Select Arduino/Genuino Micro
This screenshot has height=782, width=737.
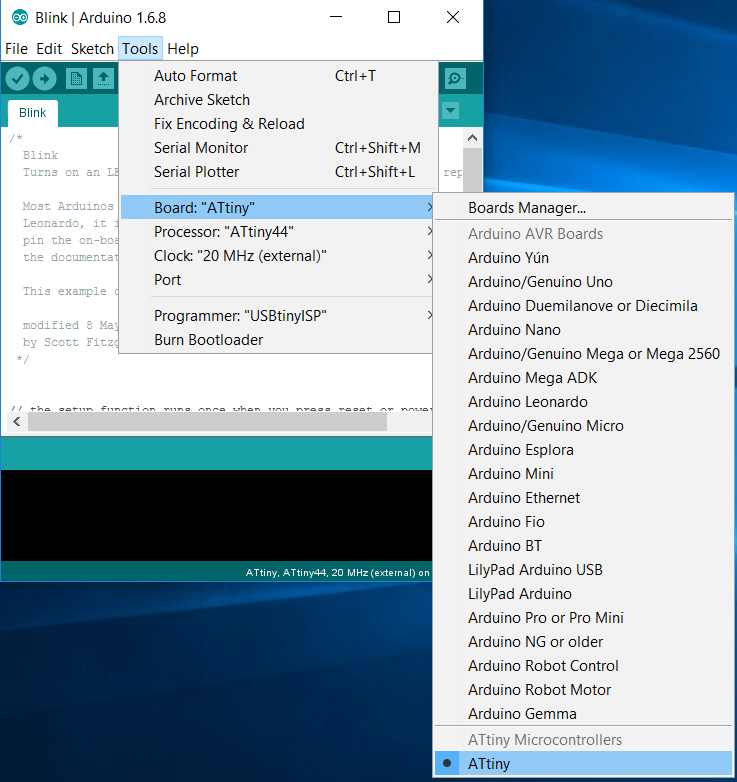point(583,425)
